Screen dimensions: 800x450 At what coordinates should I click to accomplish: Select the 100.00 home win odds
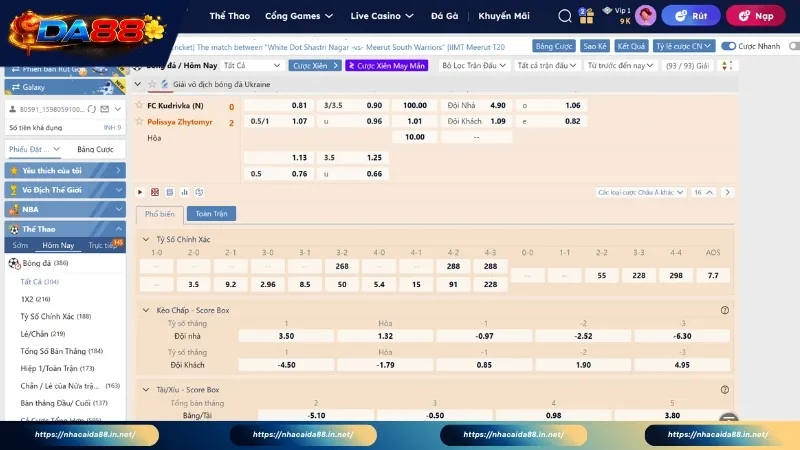415,106
